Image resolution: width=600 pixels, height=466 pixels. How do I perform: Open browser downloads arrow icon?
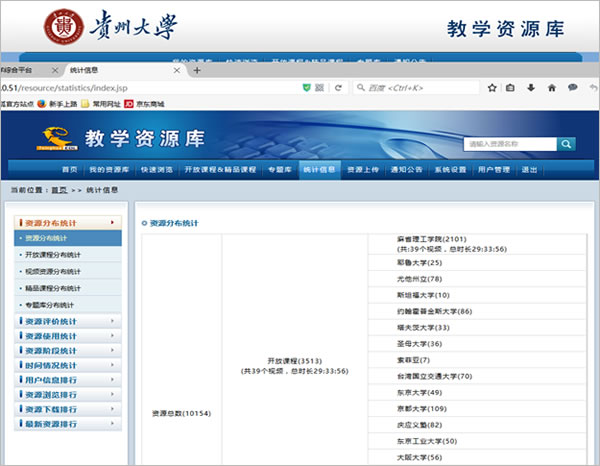(530, 87)
